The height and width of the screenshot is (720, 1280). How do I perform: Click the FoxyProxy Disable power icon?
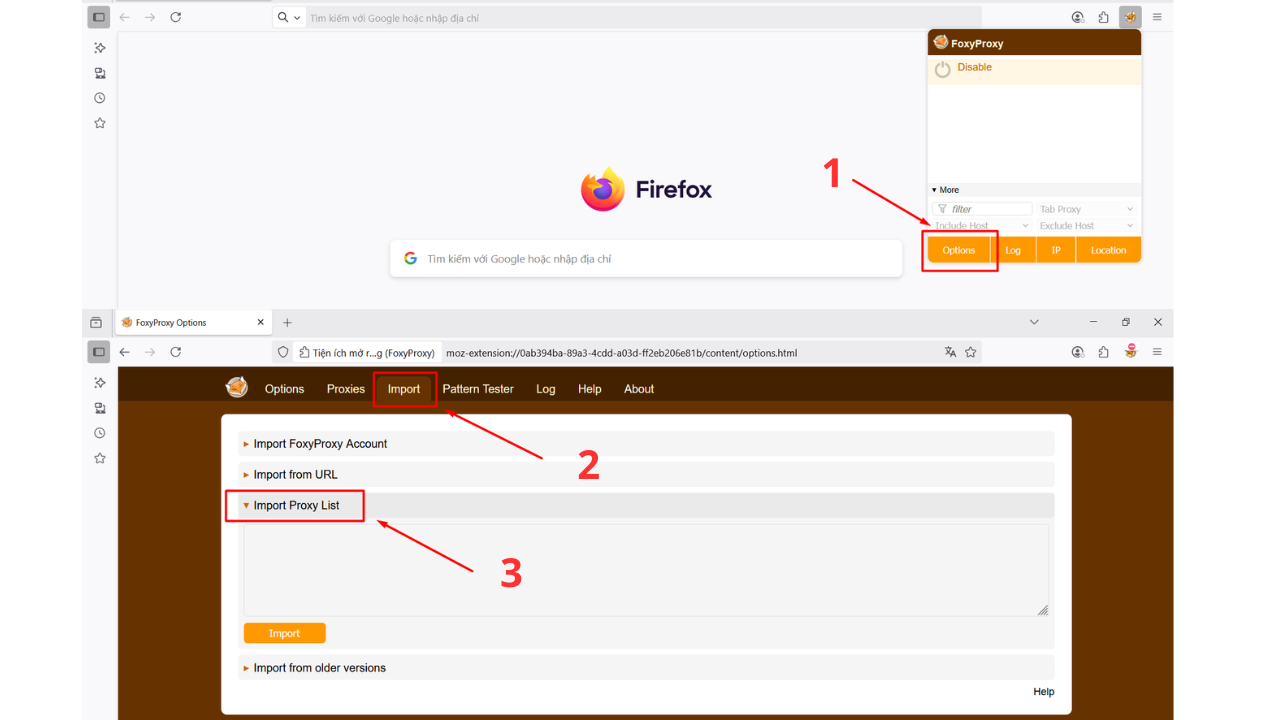(942, 70)
